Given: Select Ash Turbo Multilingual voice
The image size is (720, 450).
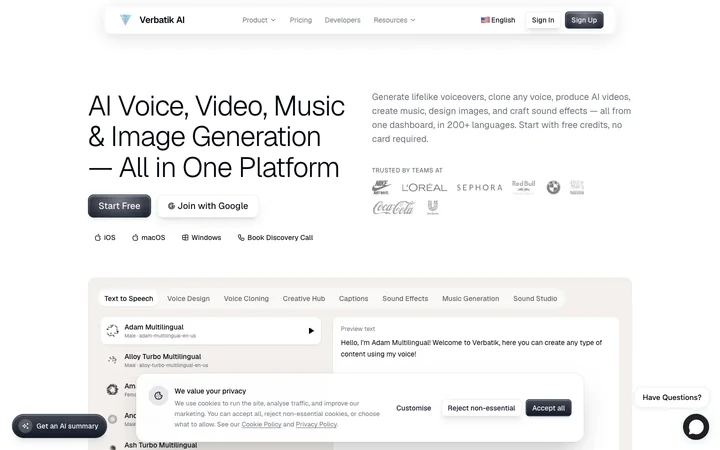Looking at the screenshot, I should click(x=161, y=445).
